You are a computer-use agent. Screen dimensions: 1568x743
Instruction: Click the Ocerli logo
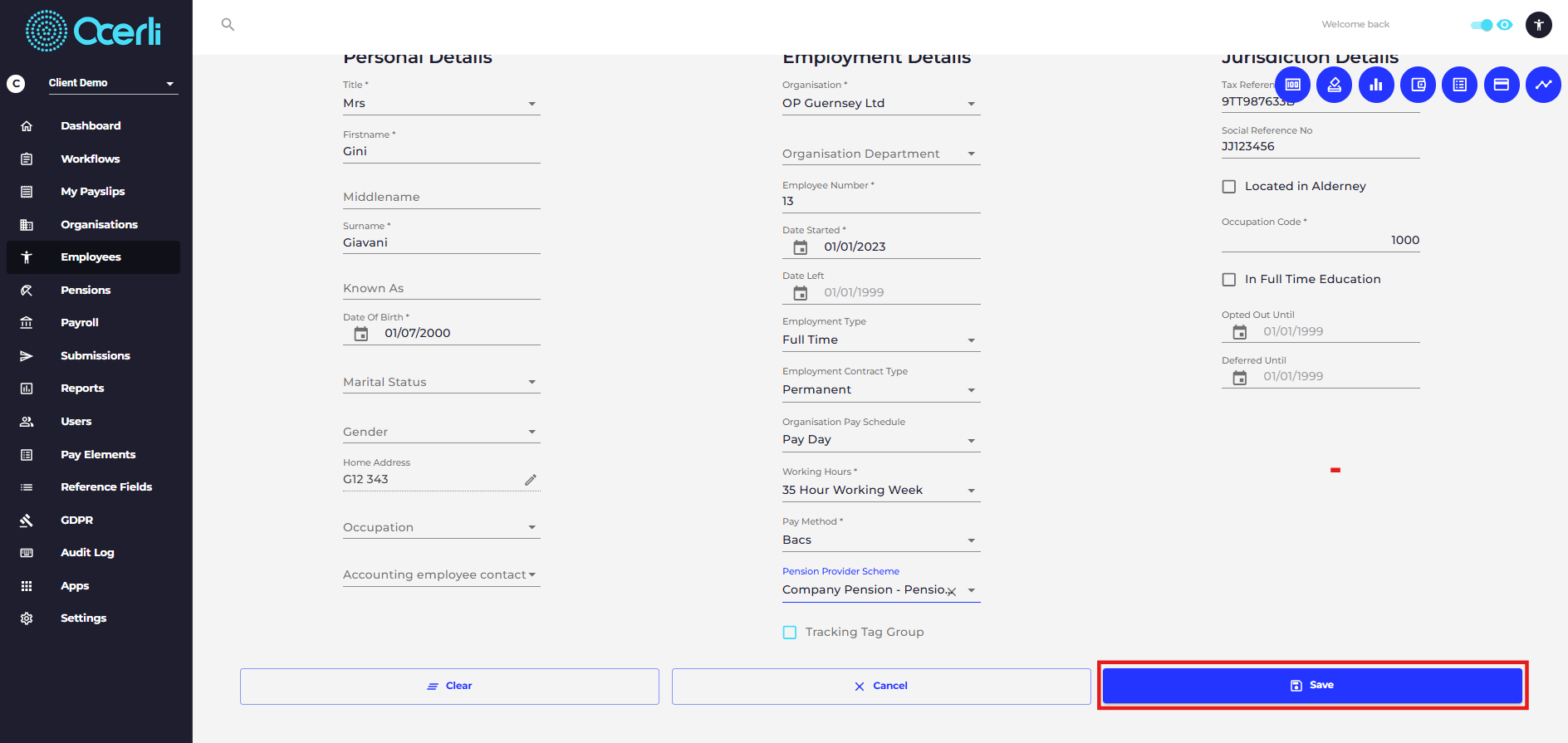click(x=94, y=32)
